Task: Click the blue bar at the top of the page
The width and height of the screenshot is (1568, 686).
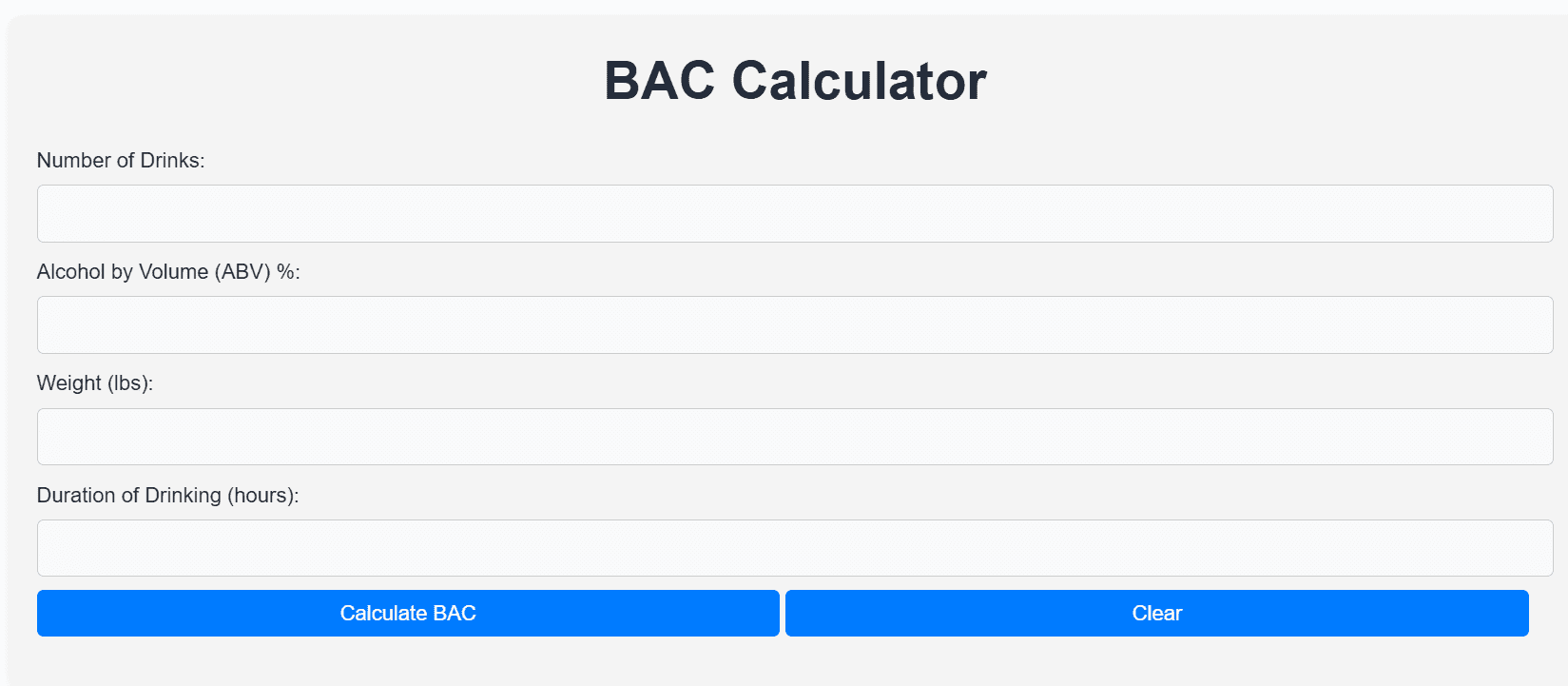Action: [x=784, y=8]
